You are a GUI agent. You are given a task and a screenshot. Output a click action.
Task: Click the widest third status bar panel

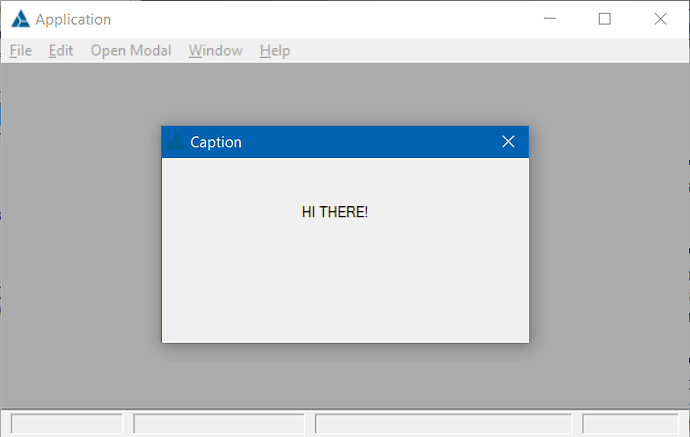coord(443,424)
